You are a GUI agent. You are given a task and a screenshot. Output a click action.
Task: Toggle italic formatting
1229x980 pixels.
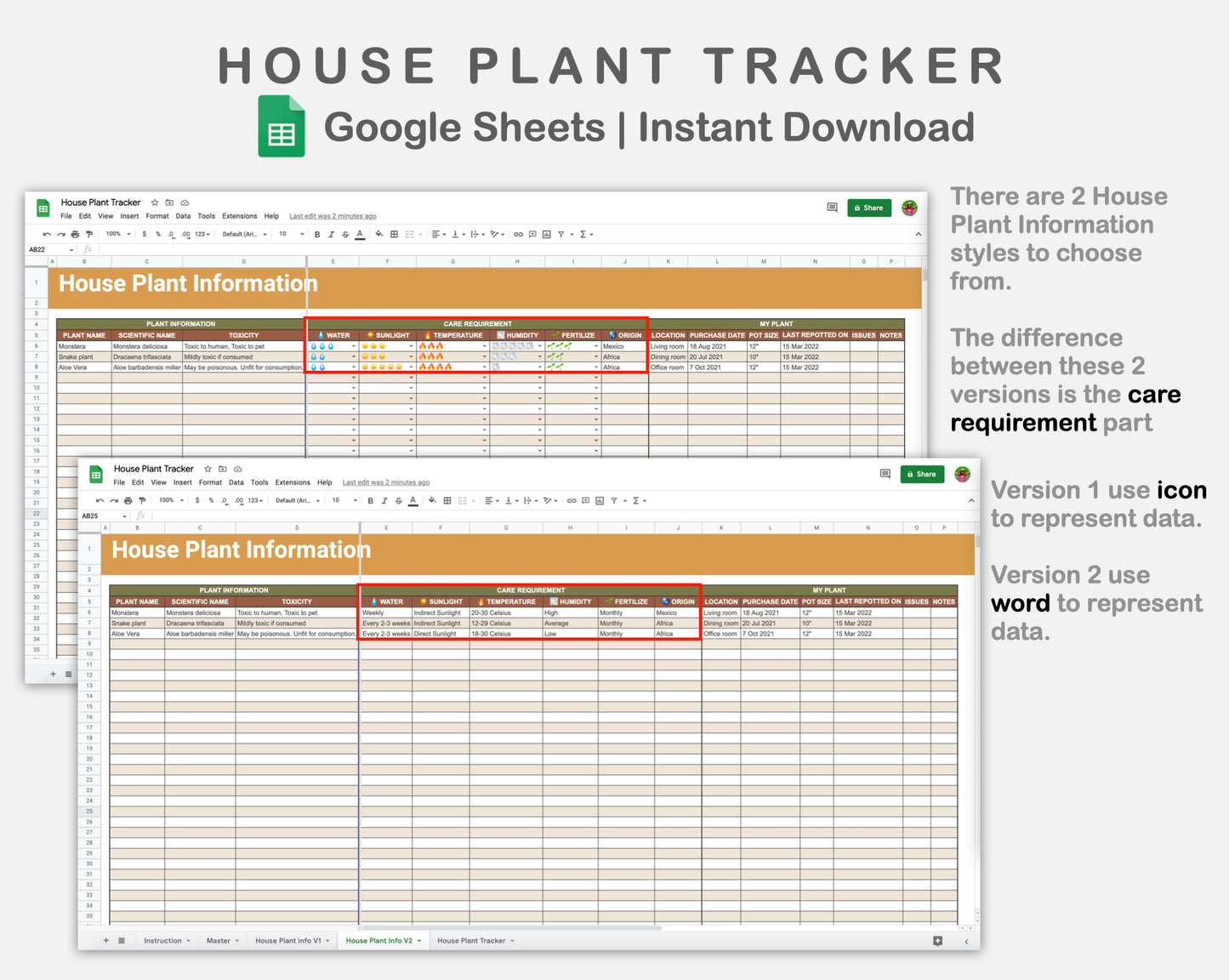tap(384, 501)
